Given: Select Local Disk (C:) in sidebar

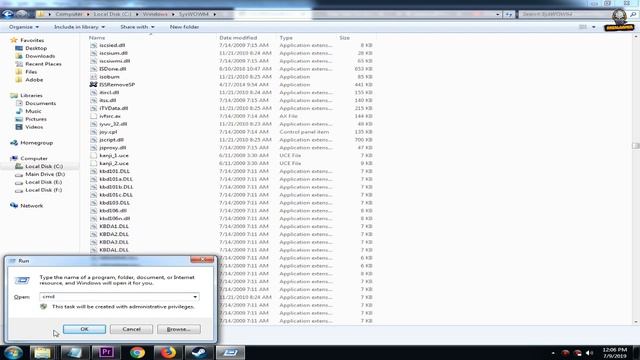Looking at the screenshot, I should tap(44, 166).
